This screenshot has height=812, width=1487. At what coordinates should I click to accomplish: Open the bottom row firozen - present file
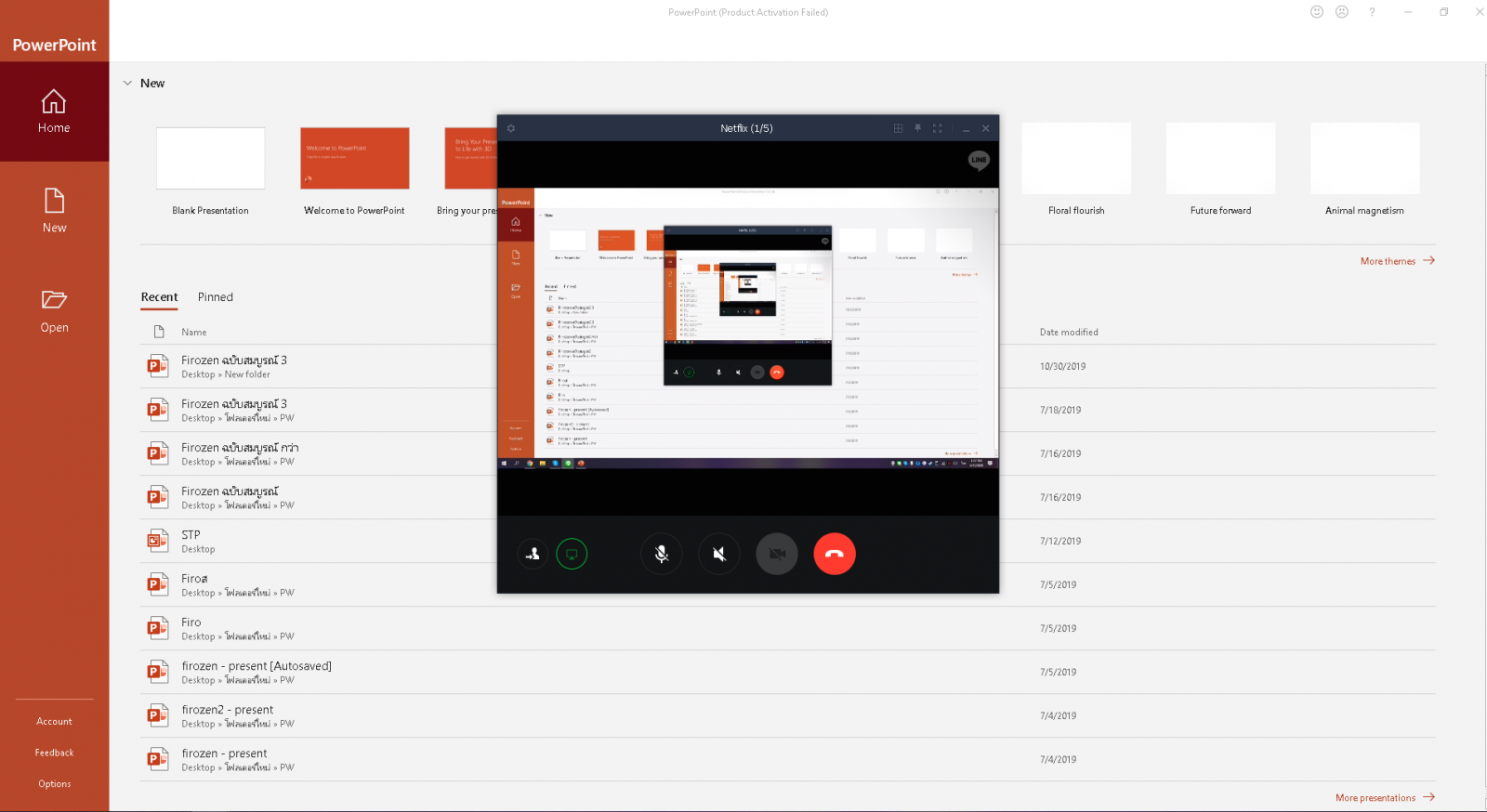[x=787, y=760]
